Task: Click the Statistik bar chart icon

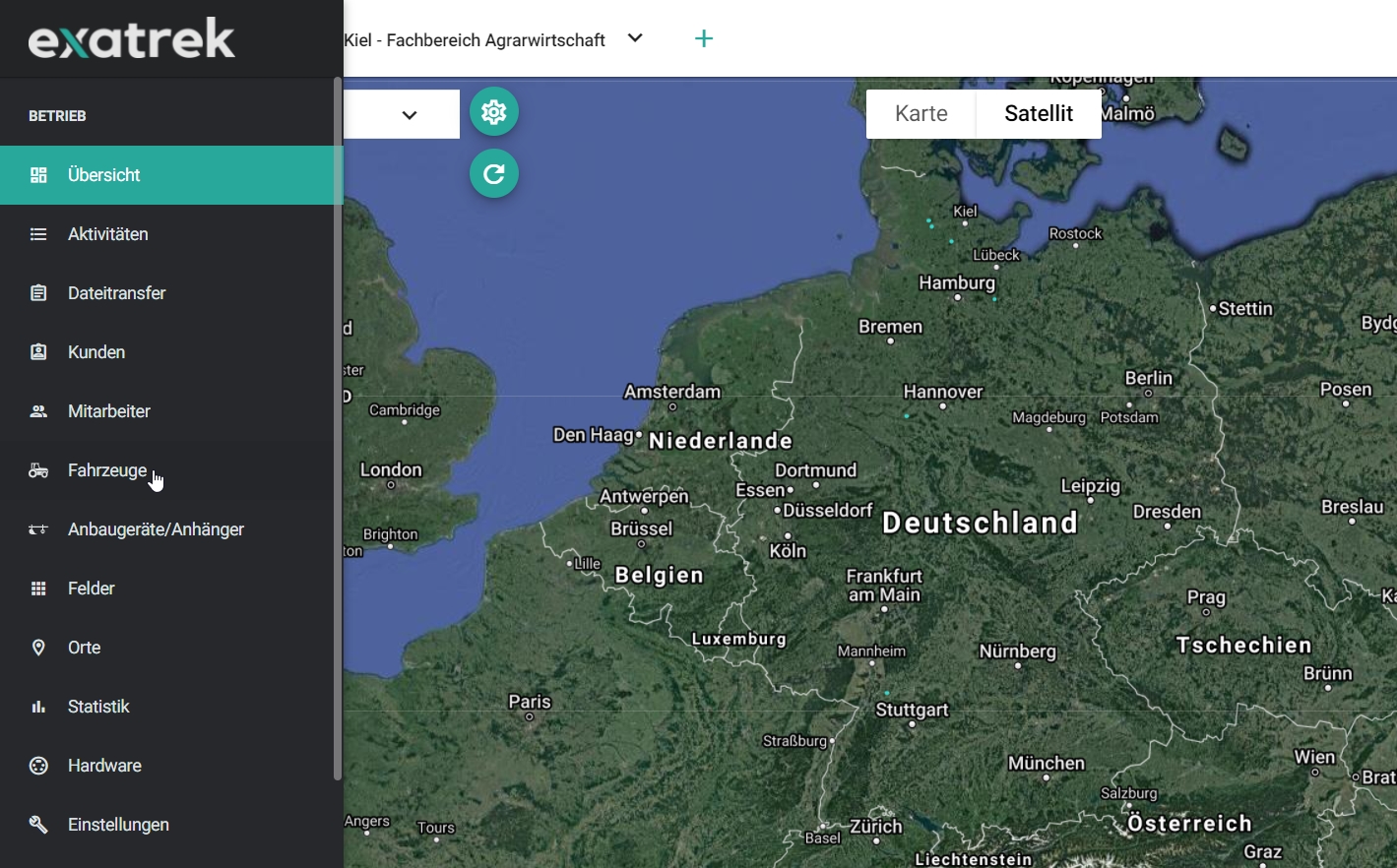Action: 38,707
